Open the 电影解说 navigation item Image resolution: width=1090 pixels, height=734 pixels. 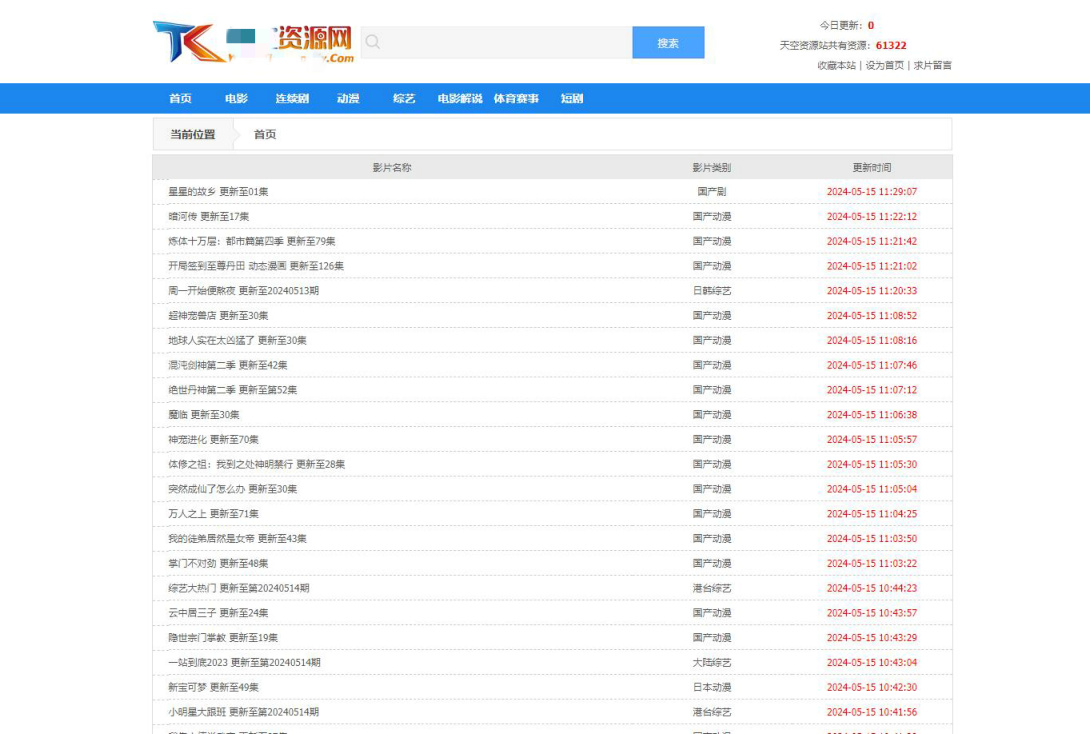460,99
